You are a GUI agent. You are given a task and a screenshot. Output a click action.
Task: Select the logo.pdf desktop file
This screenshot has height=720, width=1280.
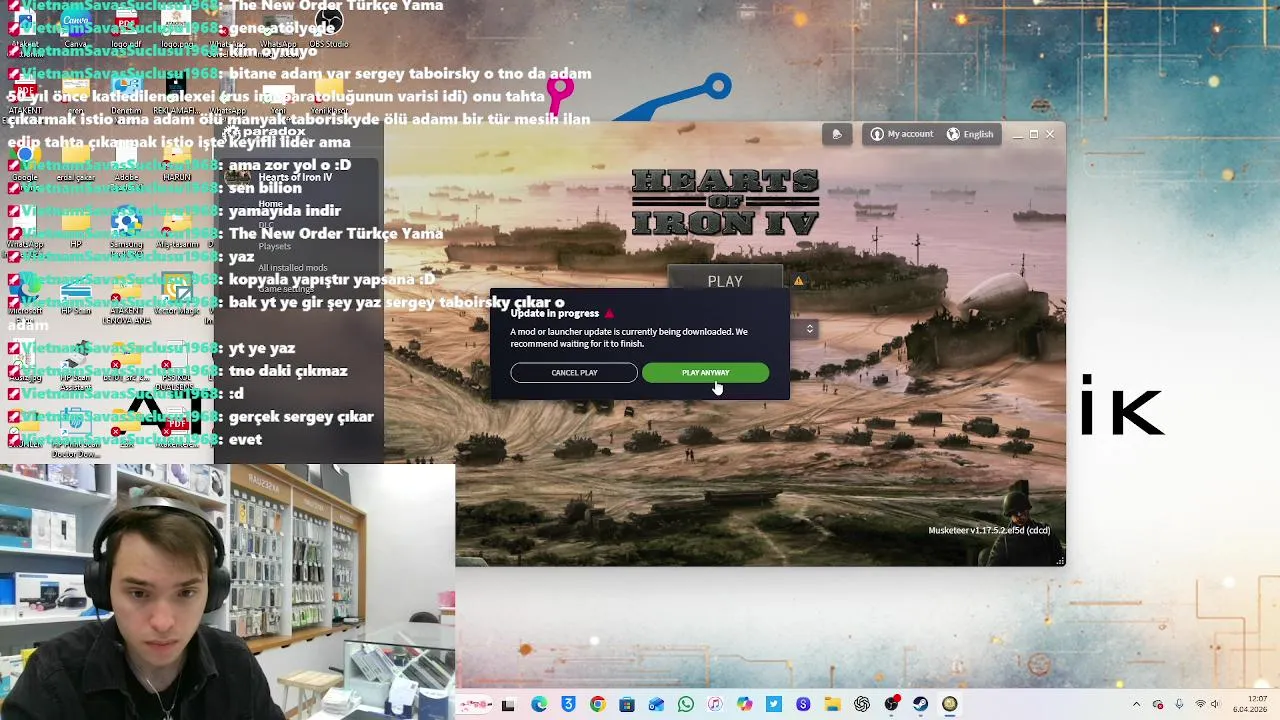(x=126, y=27)
